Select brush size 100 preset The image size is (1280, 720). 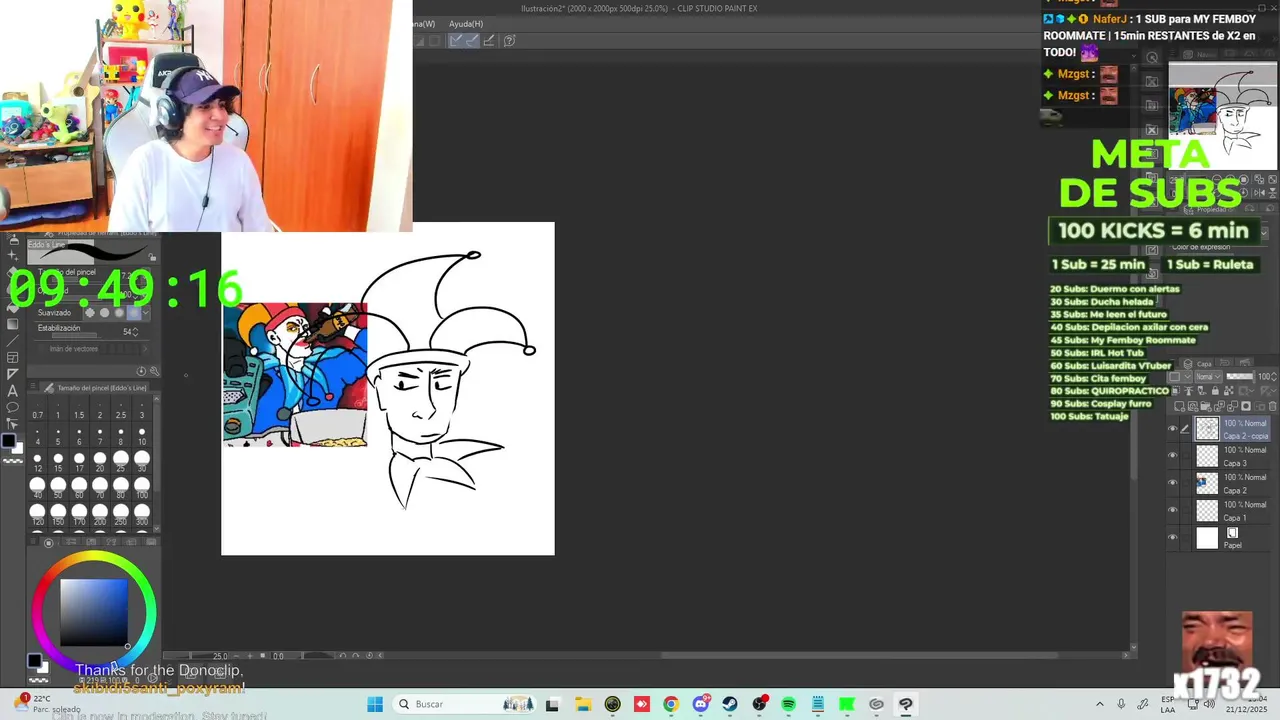142,489
